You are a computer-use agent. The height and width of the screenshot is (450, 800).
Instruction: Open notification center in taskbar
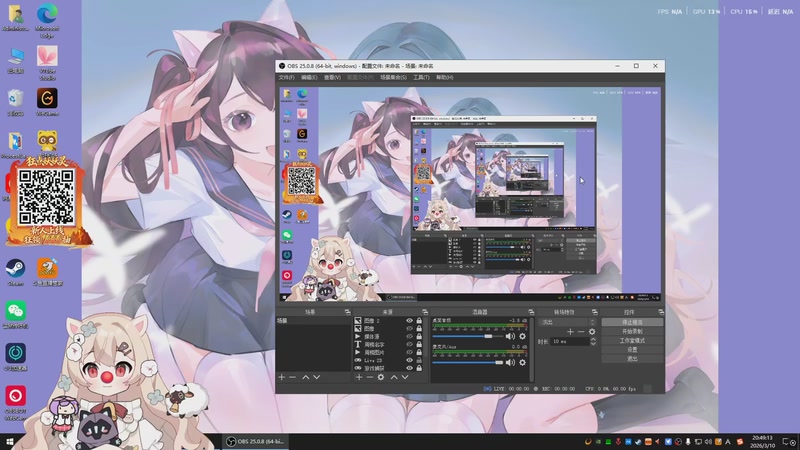789,441
